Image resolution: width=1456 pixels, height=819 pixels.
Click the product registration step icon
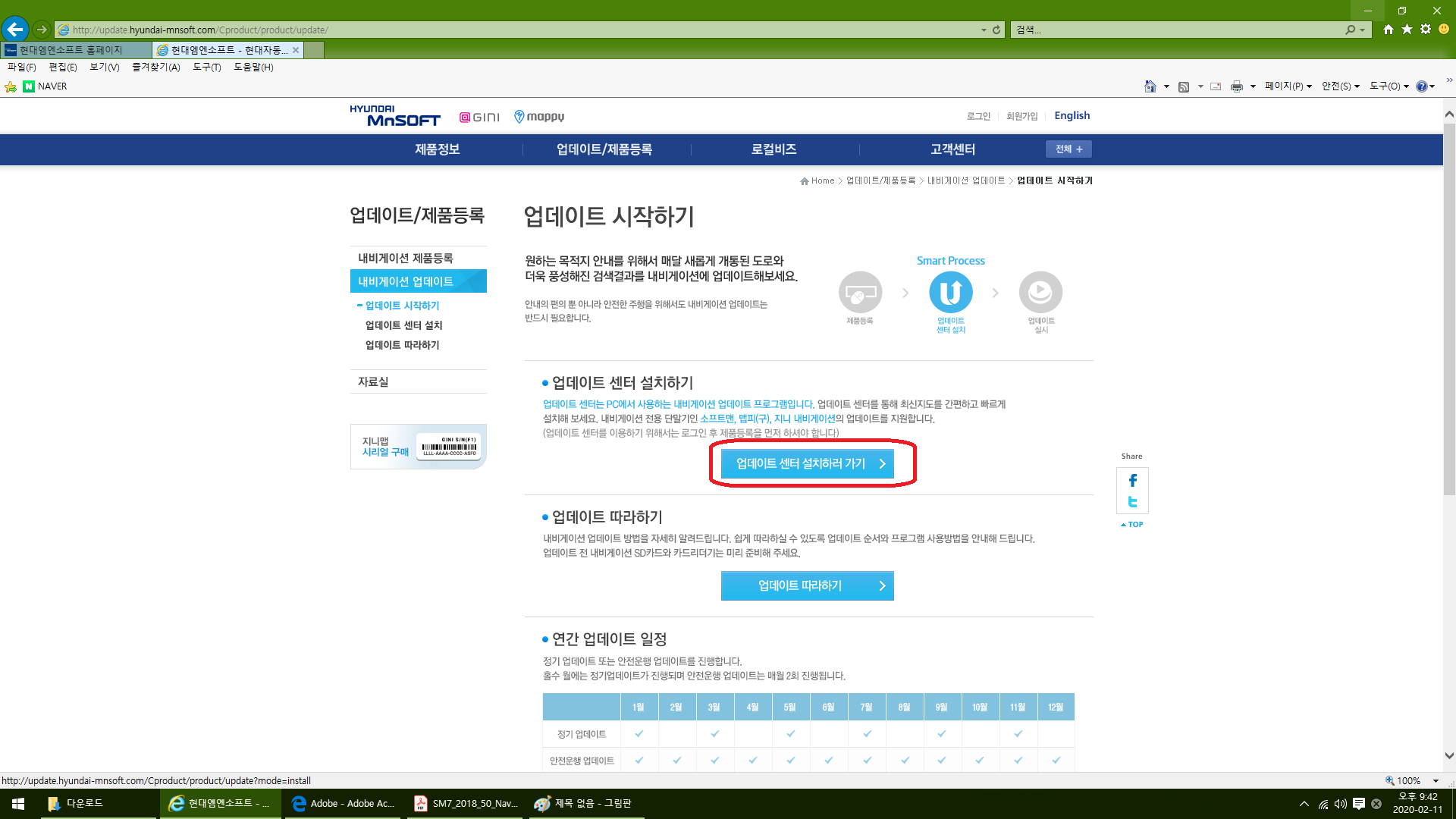860,292
